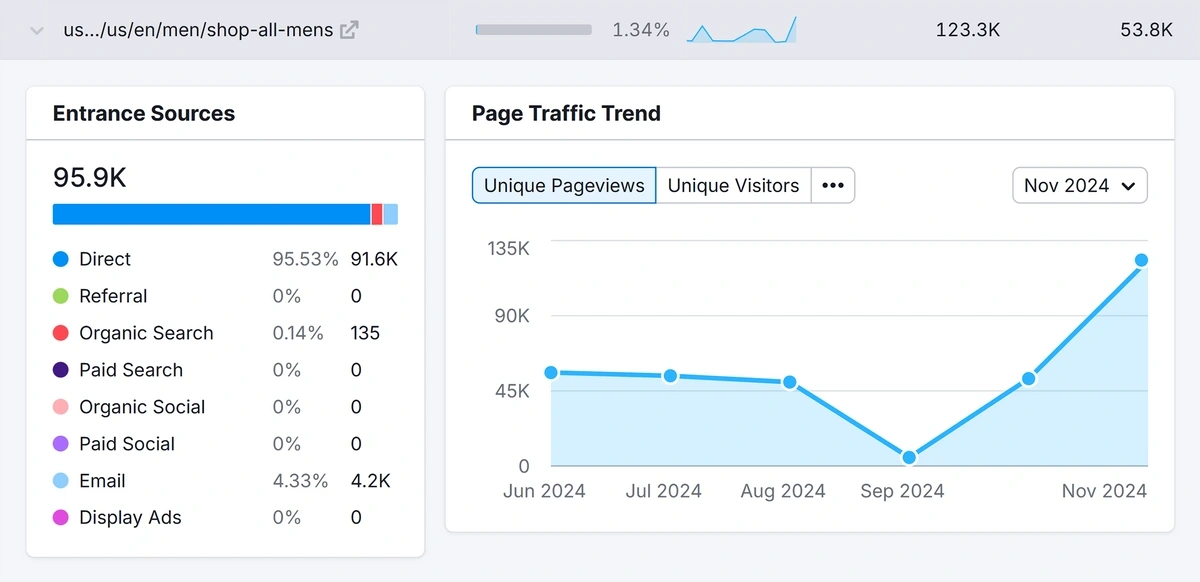Click the 1.34% progress bar
Viewport: 1200px width, 582px height.
pos(533,29)
